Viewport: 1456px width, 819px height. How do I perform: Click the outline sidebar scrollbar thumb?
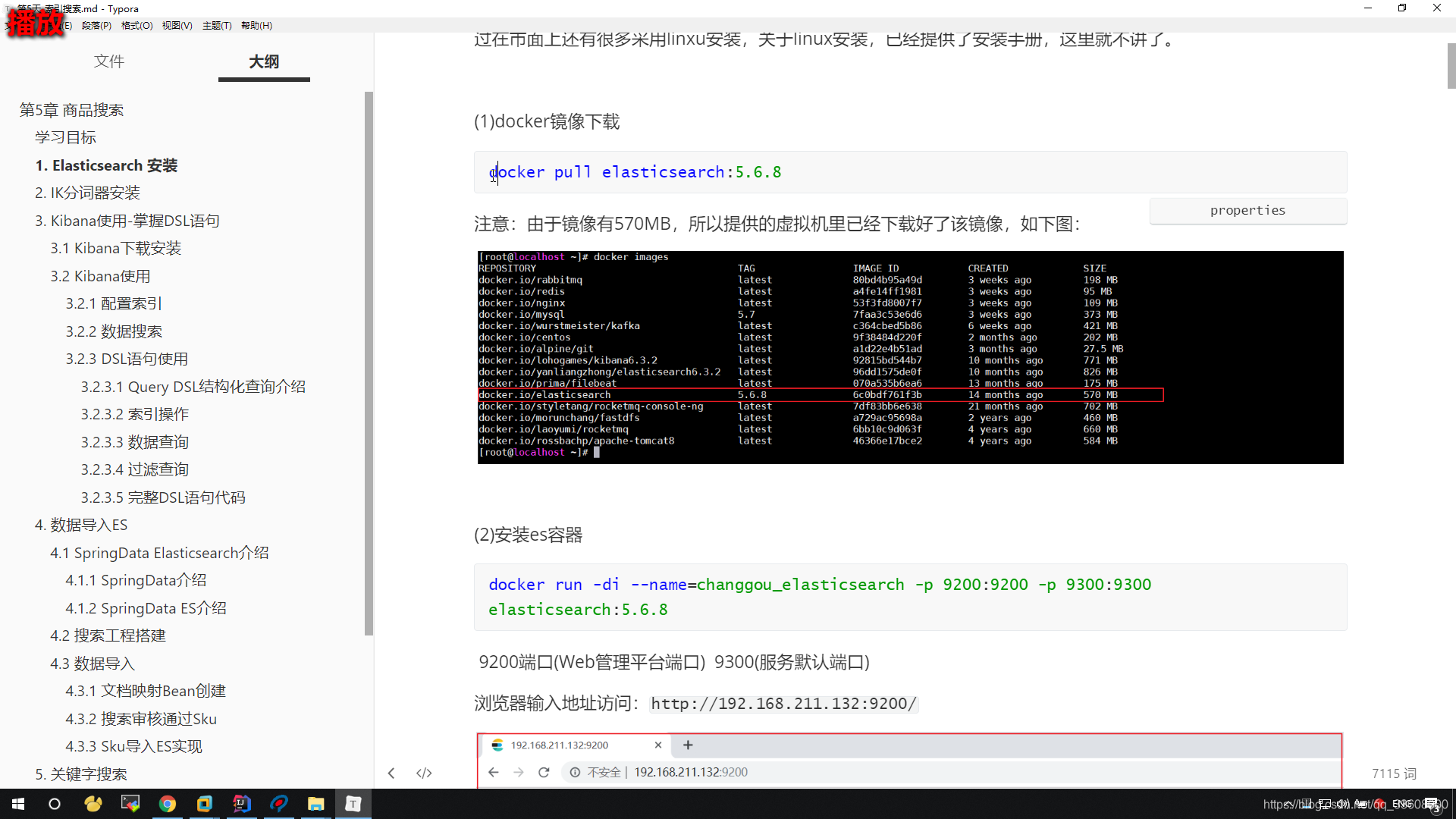click(369, 363)
